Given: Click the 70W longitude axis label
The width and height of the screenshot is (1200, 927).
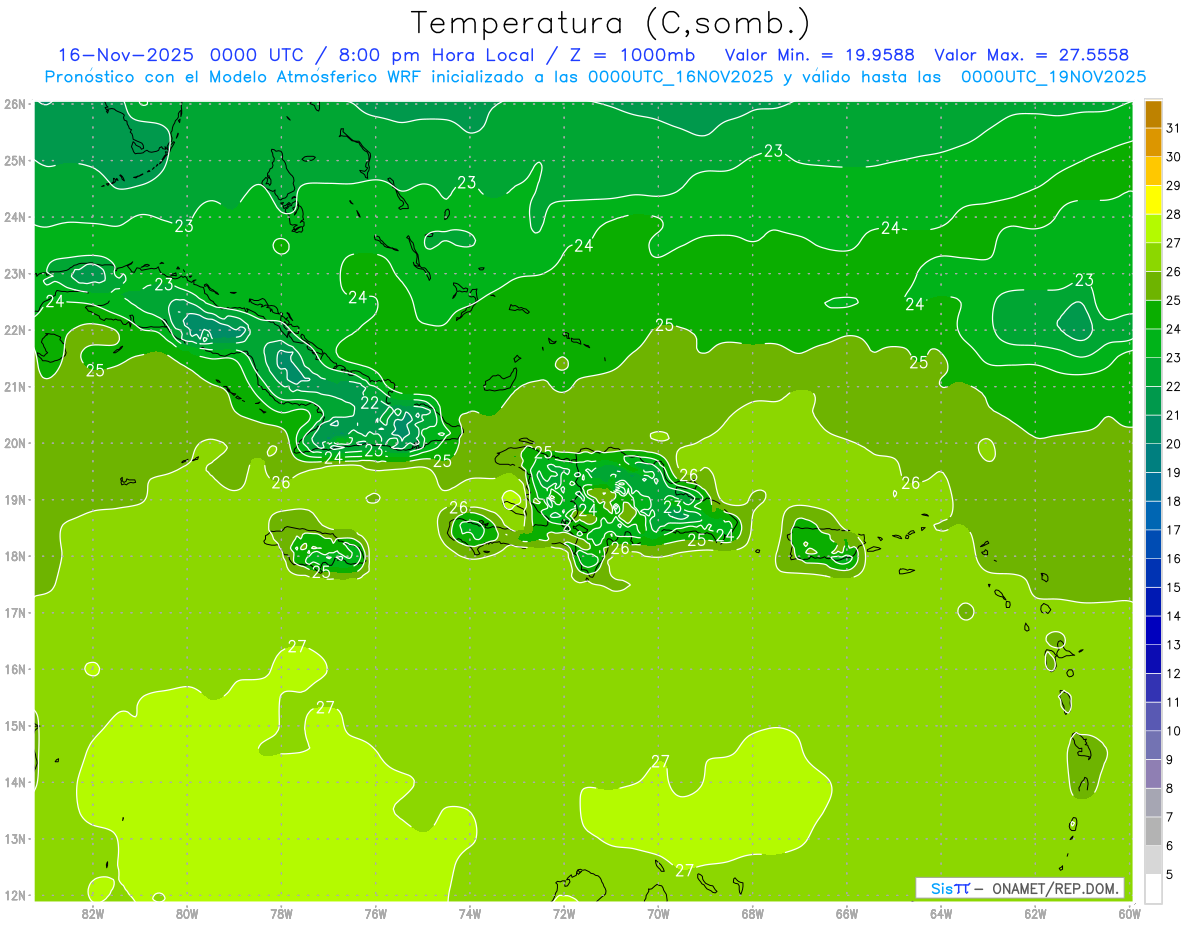Looking at the screenshot, I should [658, 913].
